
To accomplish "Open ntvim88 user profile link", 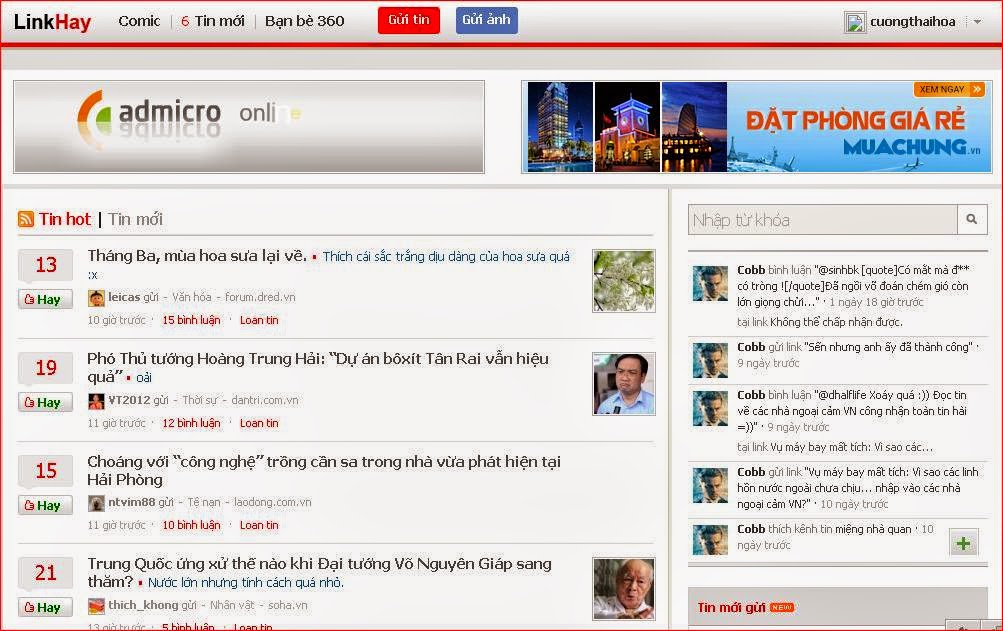I will [x=132, y=502].
